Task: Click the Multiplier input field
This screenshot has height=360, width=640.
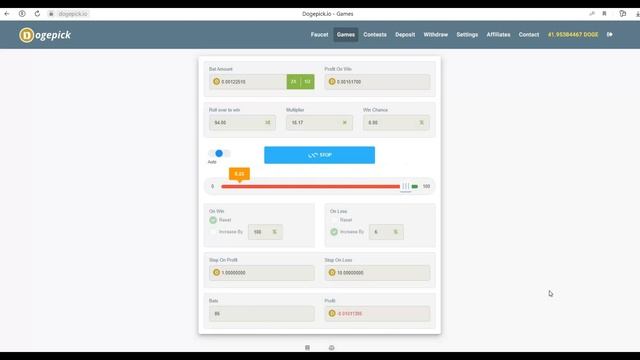Action: click(319, 122)
